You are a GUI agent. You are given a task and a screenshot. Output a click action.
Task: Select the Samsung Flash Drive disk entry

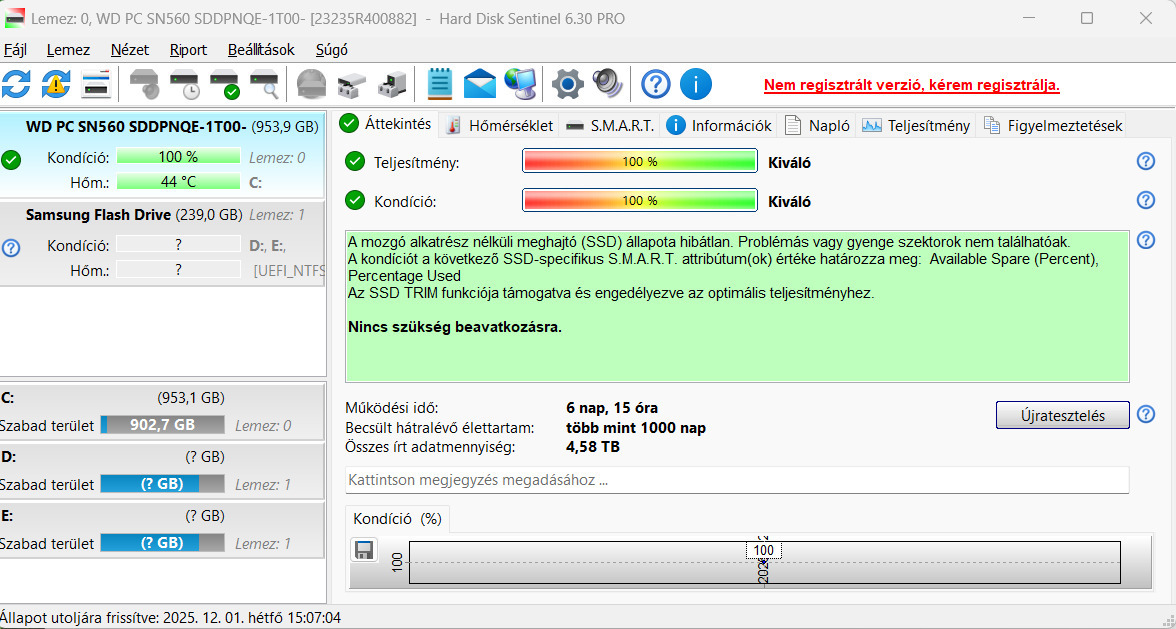(163, 243)
